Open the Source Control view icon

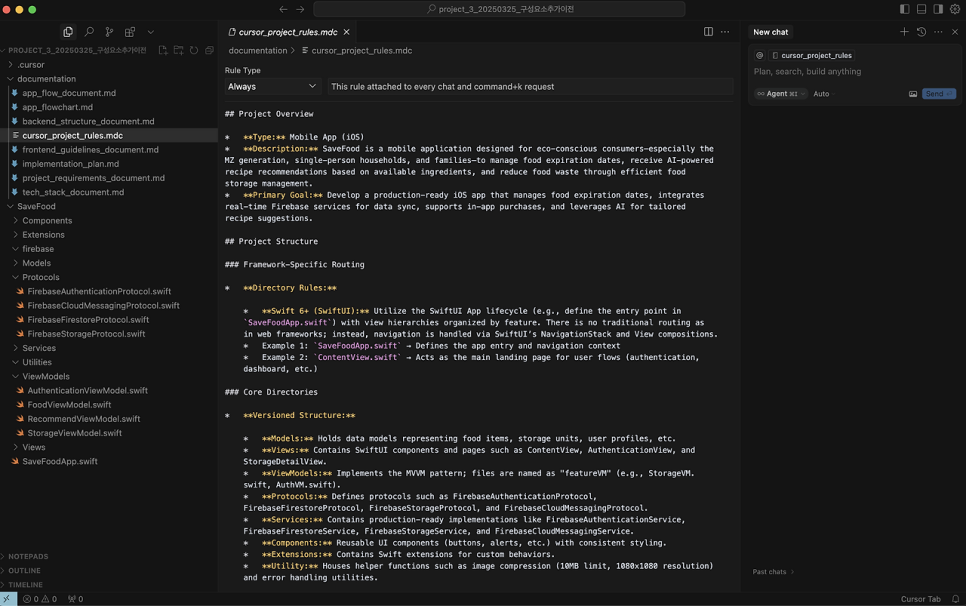click(109, 32)
